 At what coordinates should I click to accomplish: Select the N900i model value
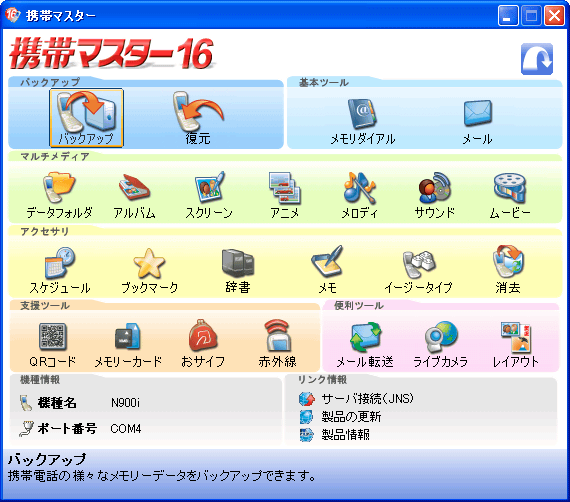[125, 403]
